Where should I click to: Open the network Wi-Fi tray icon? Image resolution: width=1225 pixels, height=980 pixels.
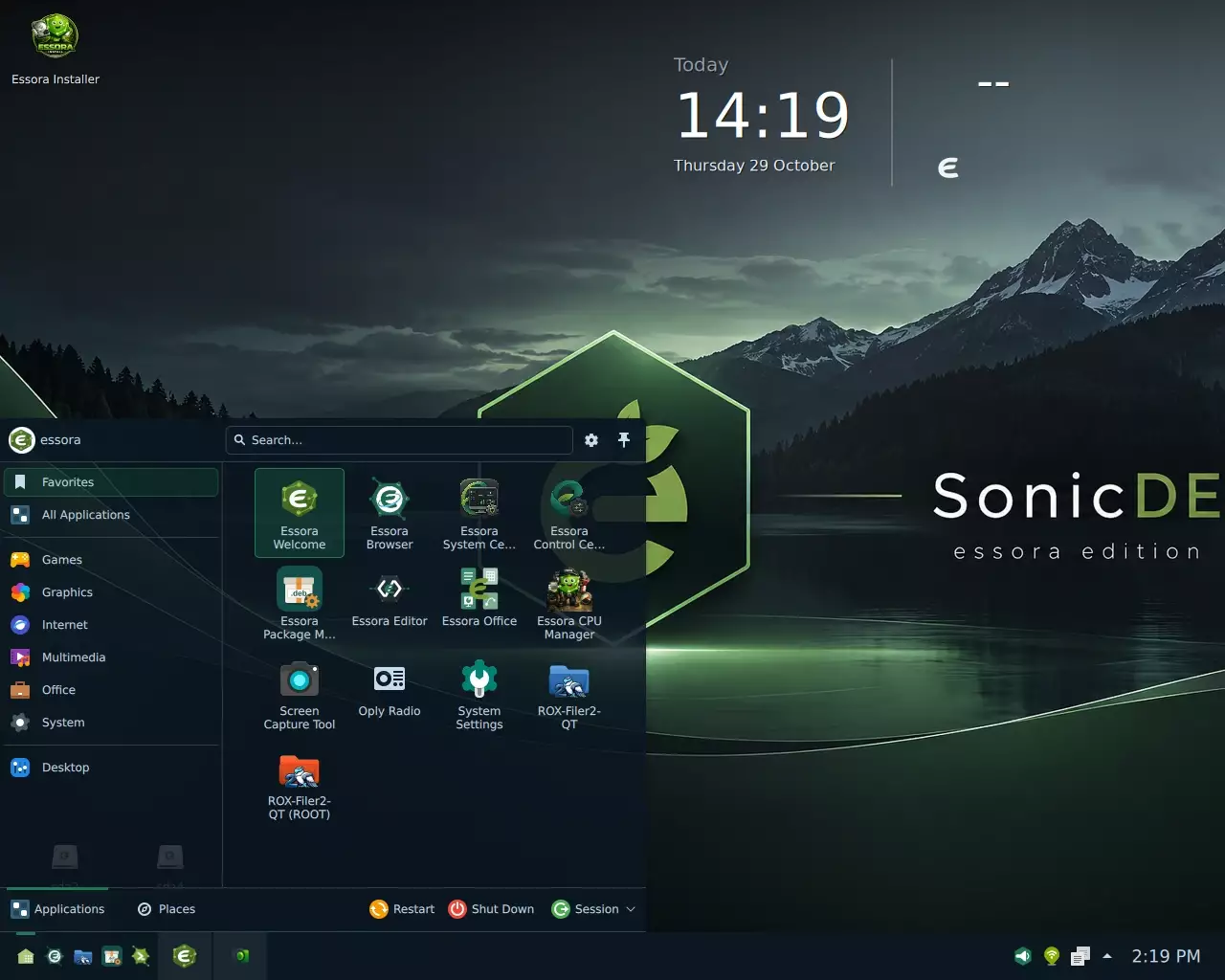(x=1052, y=956)
